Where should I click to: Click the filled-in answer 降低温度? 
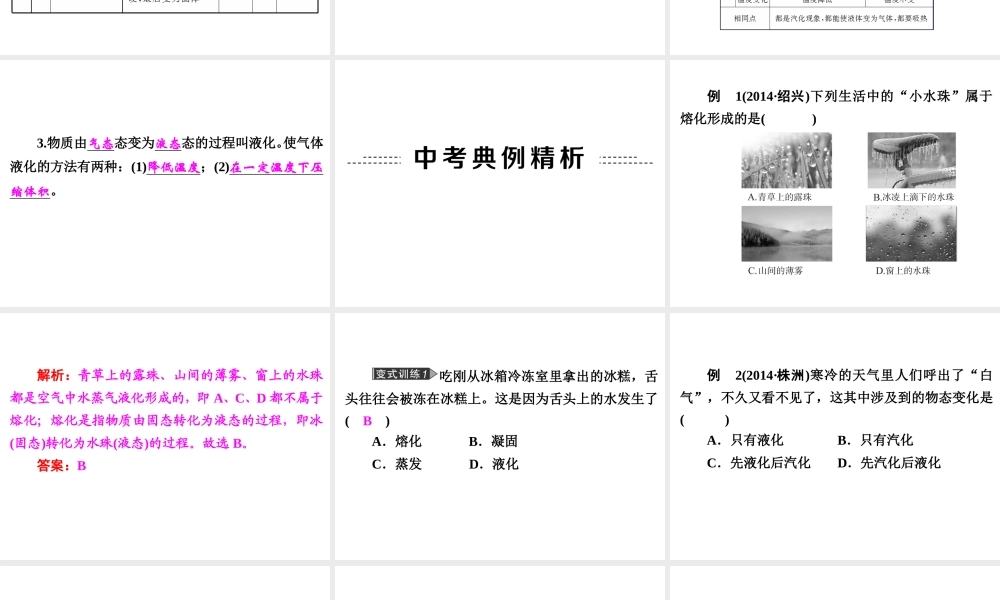coord(173,168)
